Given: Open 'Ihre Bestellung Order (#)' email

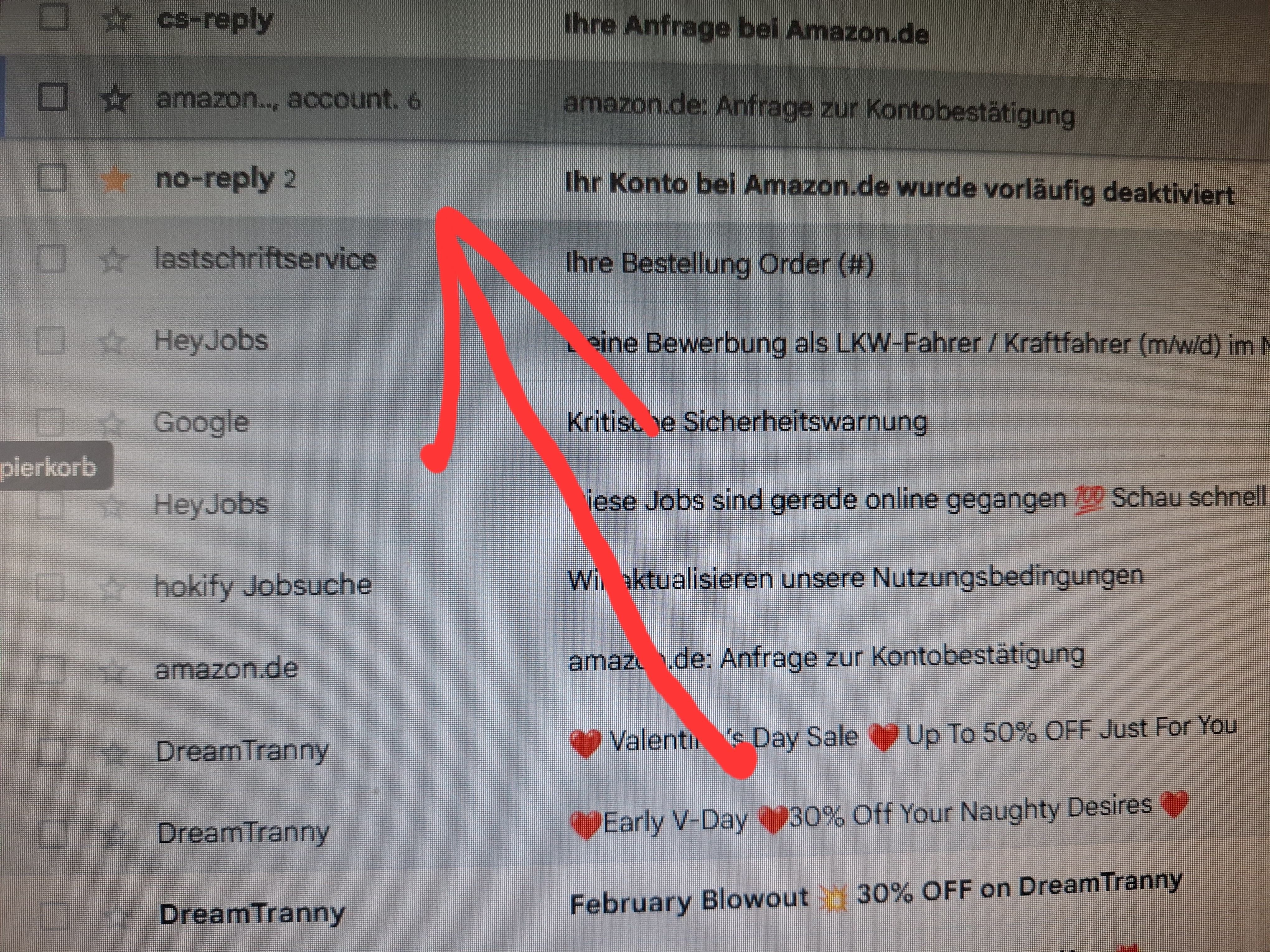Looking at the screenshot, I should click(x=719, y=264).
